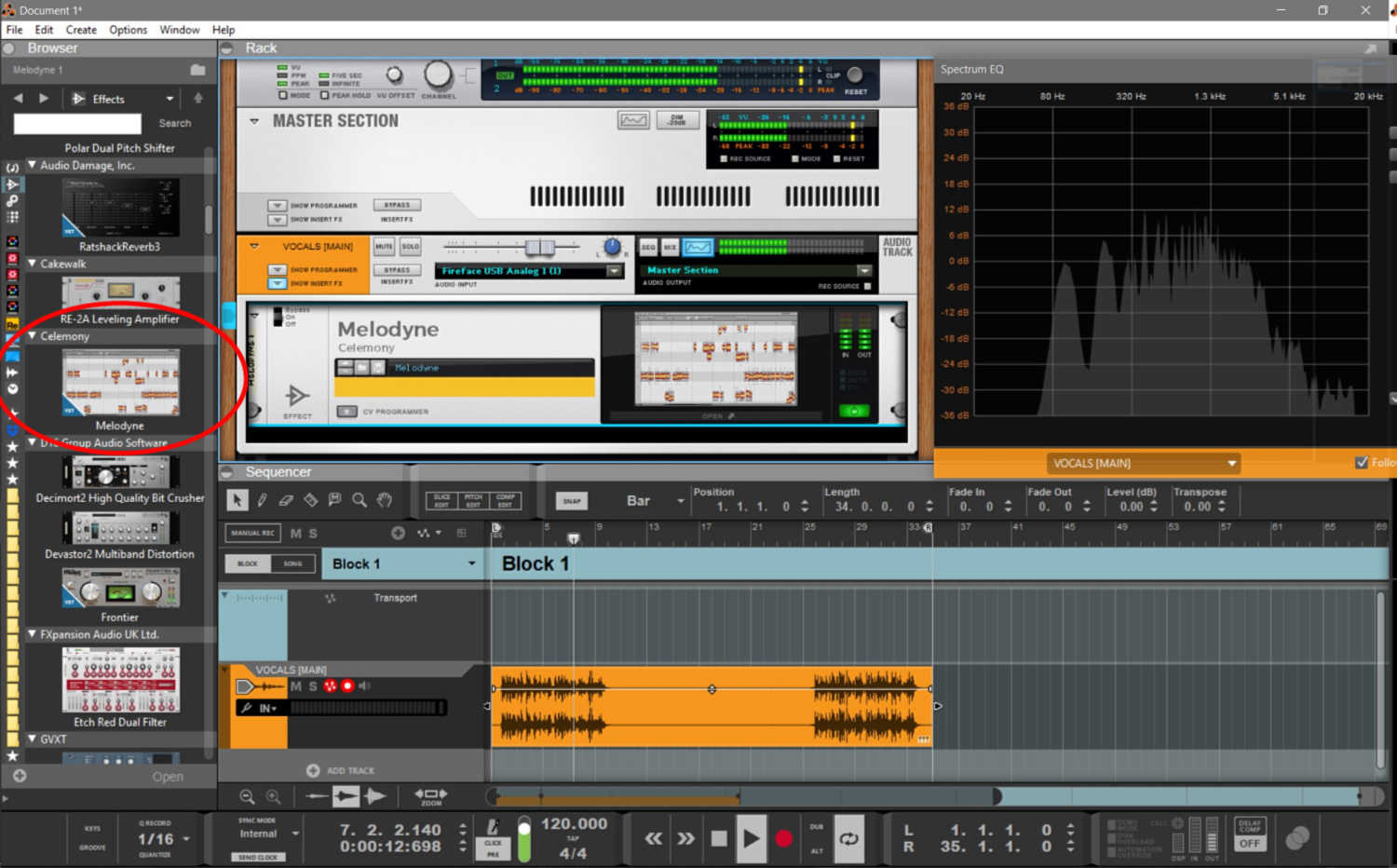Click the browser forward arrow
The height and width of the screenshot is (868, 1397).
(x=44, y=99)
